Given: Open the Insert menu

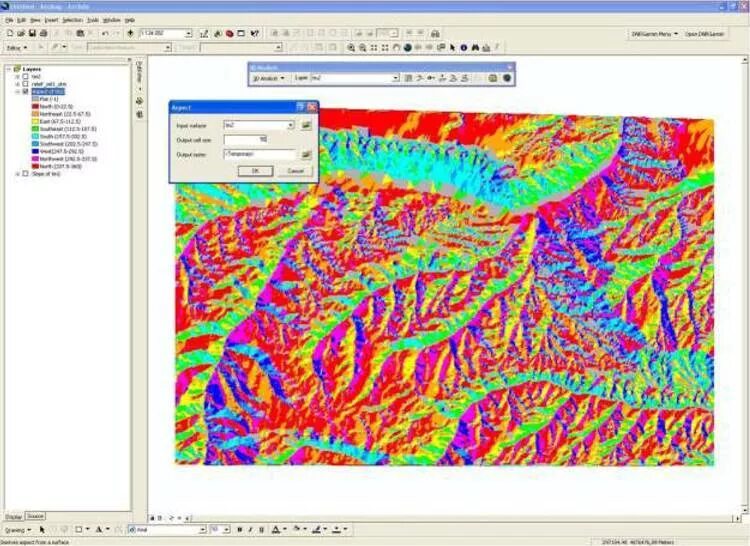Looking at the screenshot, I should pos(51,20).
